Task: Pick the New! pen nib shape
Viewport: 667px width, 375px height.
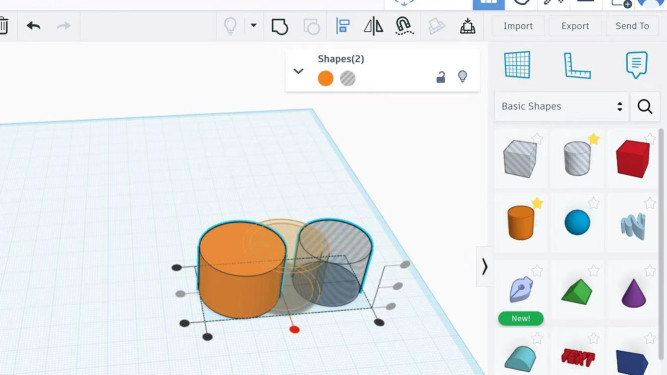Action: coord(521,290)
